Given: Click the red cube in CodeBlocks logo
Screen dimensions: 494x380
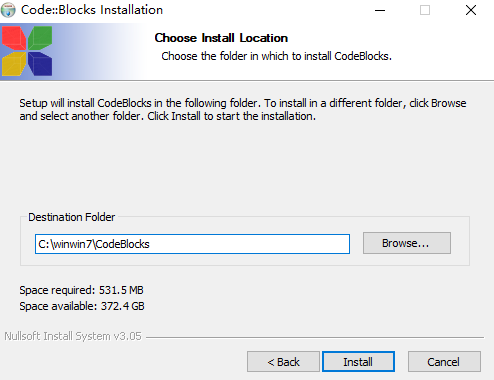Looking at the screenshot, I should point(13,38).
